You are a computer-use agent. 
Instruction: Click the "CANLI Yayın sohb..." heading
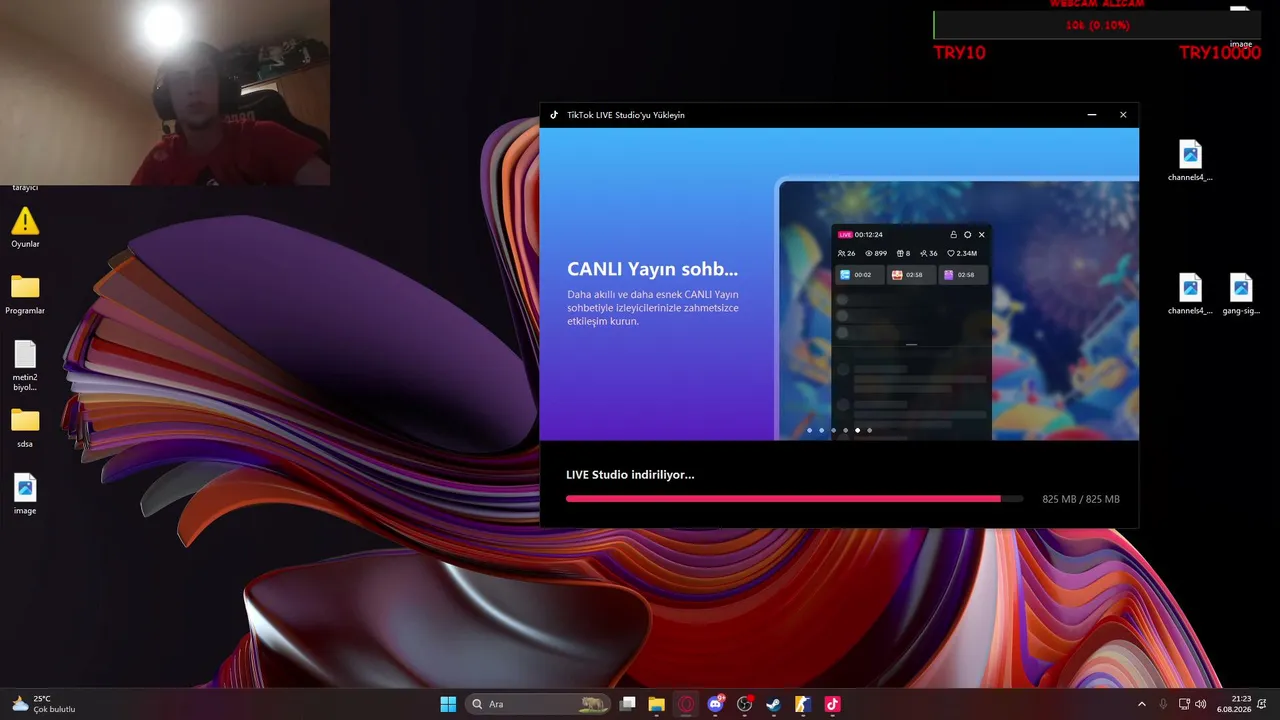click(652, 269)
